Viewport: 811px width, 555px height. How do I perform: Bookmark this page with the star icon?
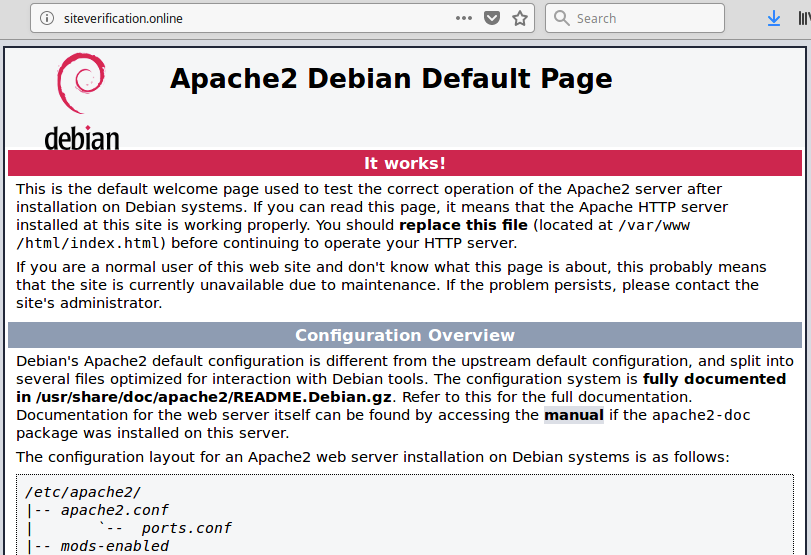(x=520, y=19)
